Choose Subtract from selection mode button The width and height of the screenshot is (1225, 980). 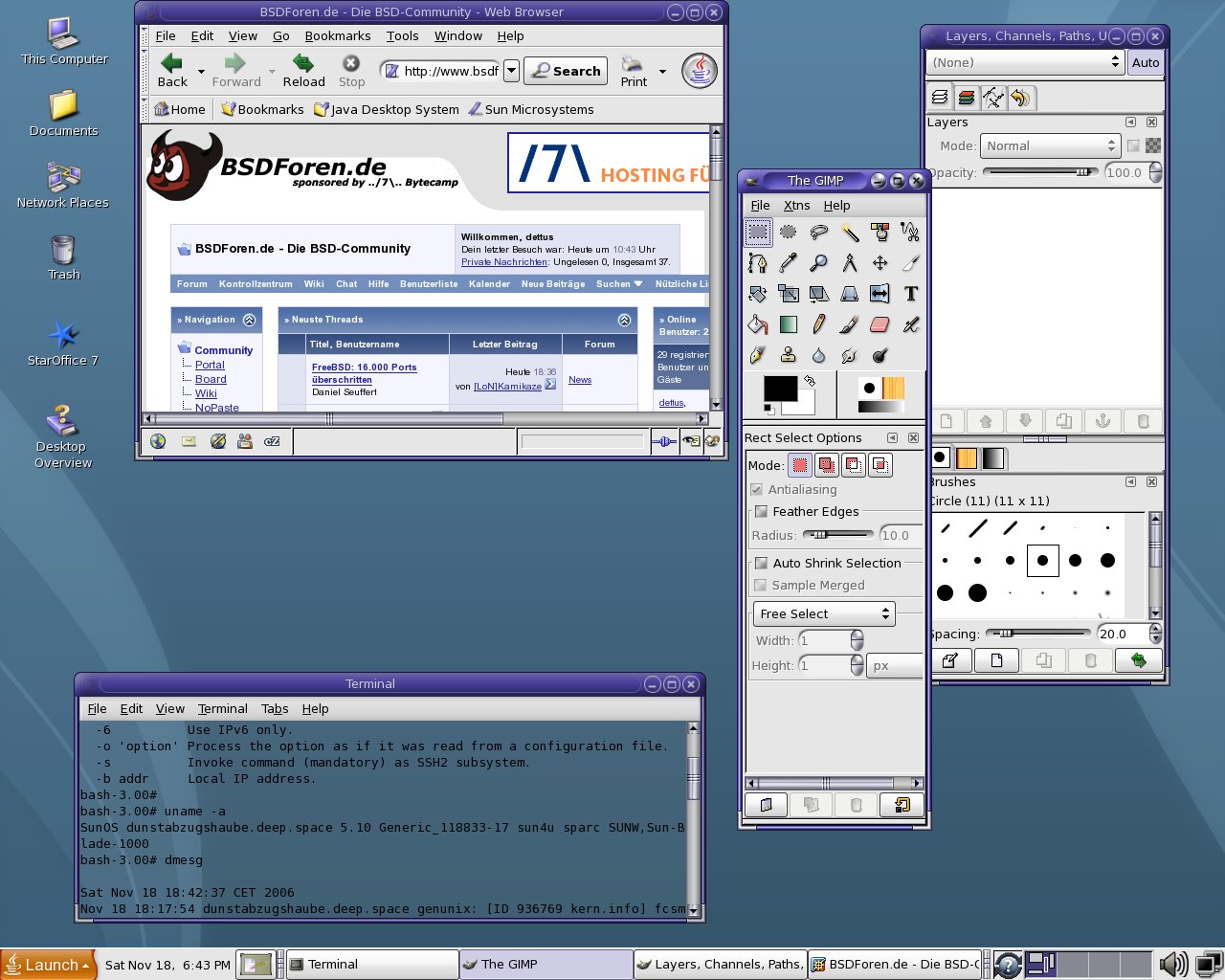tap(854, 465)
